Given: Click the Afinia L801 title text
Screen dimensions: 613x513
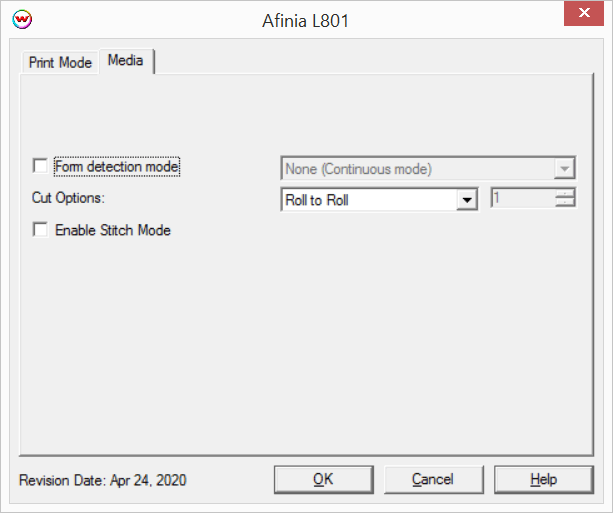Looking at the screenshot, I should 305,21.
